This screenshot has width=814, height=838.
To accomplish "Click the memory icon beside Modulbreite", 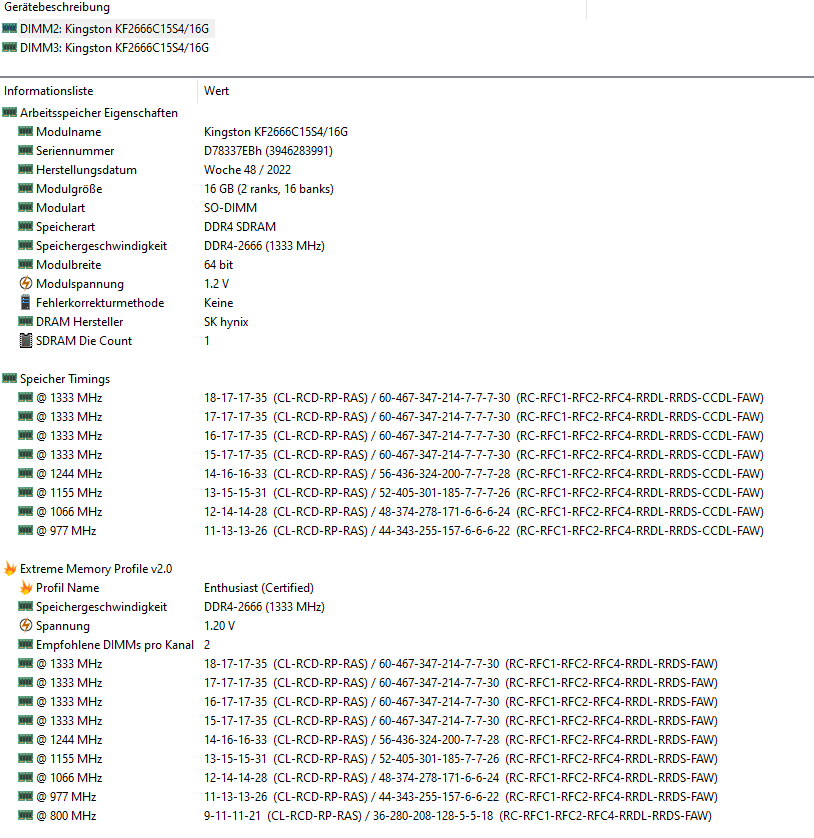I will 25,264.
